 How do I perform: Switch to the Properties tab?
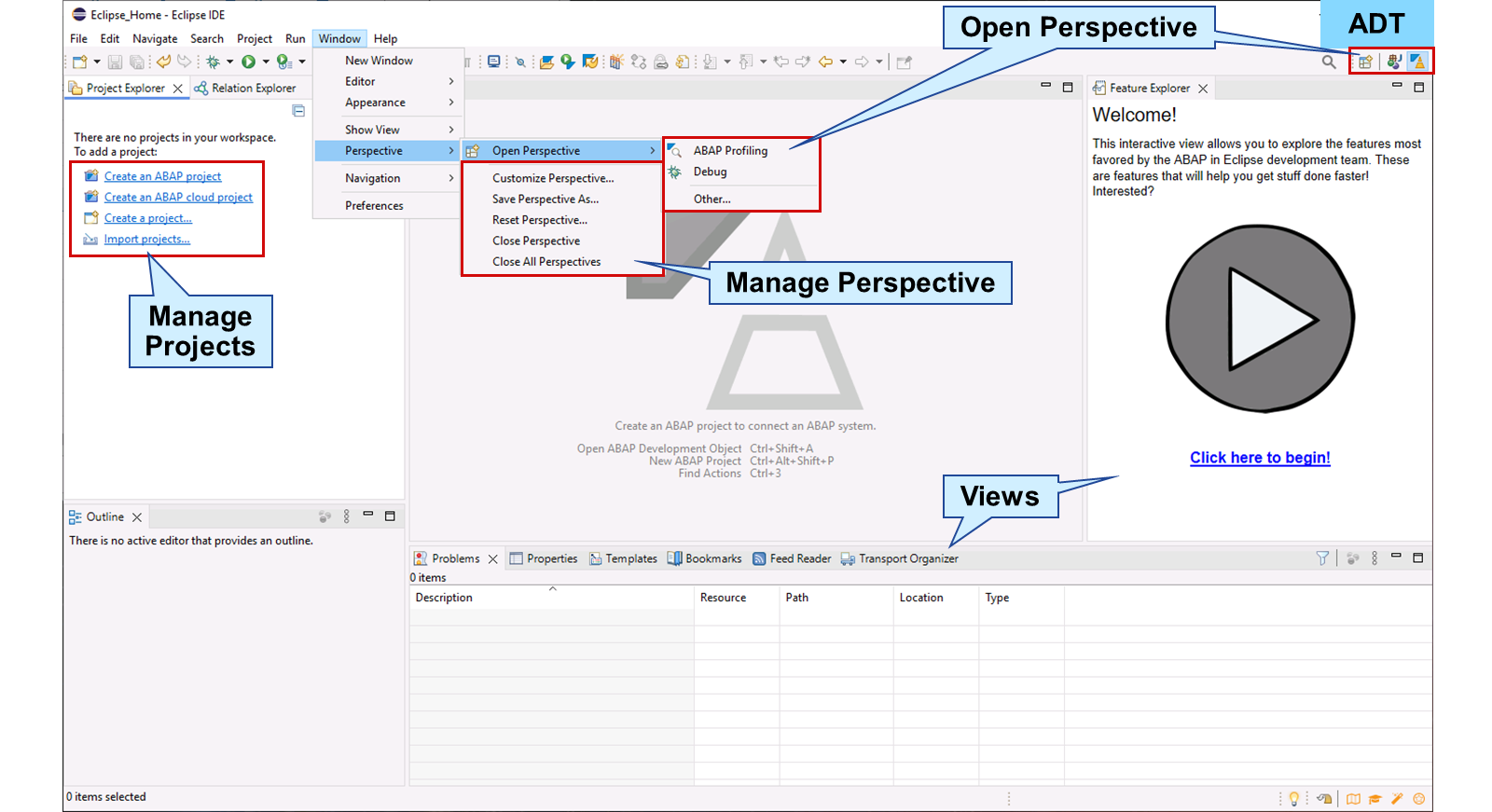point(544,558)
